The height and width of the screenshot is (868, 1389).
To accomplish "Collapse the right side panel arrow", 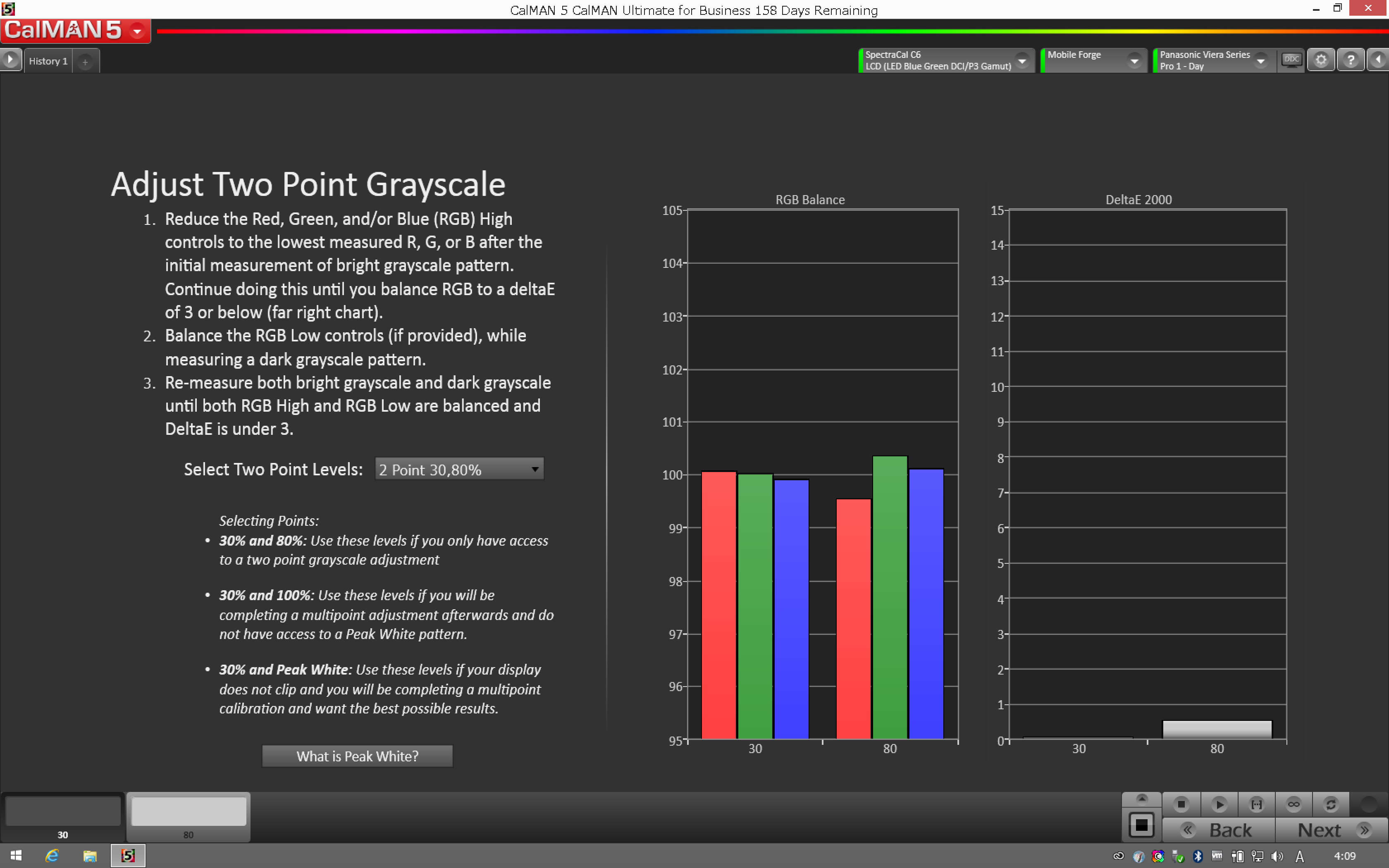I will pyautogui.click(x=1378, y=60).
